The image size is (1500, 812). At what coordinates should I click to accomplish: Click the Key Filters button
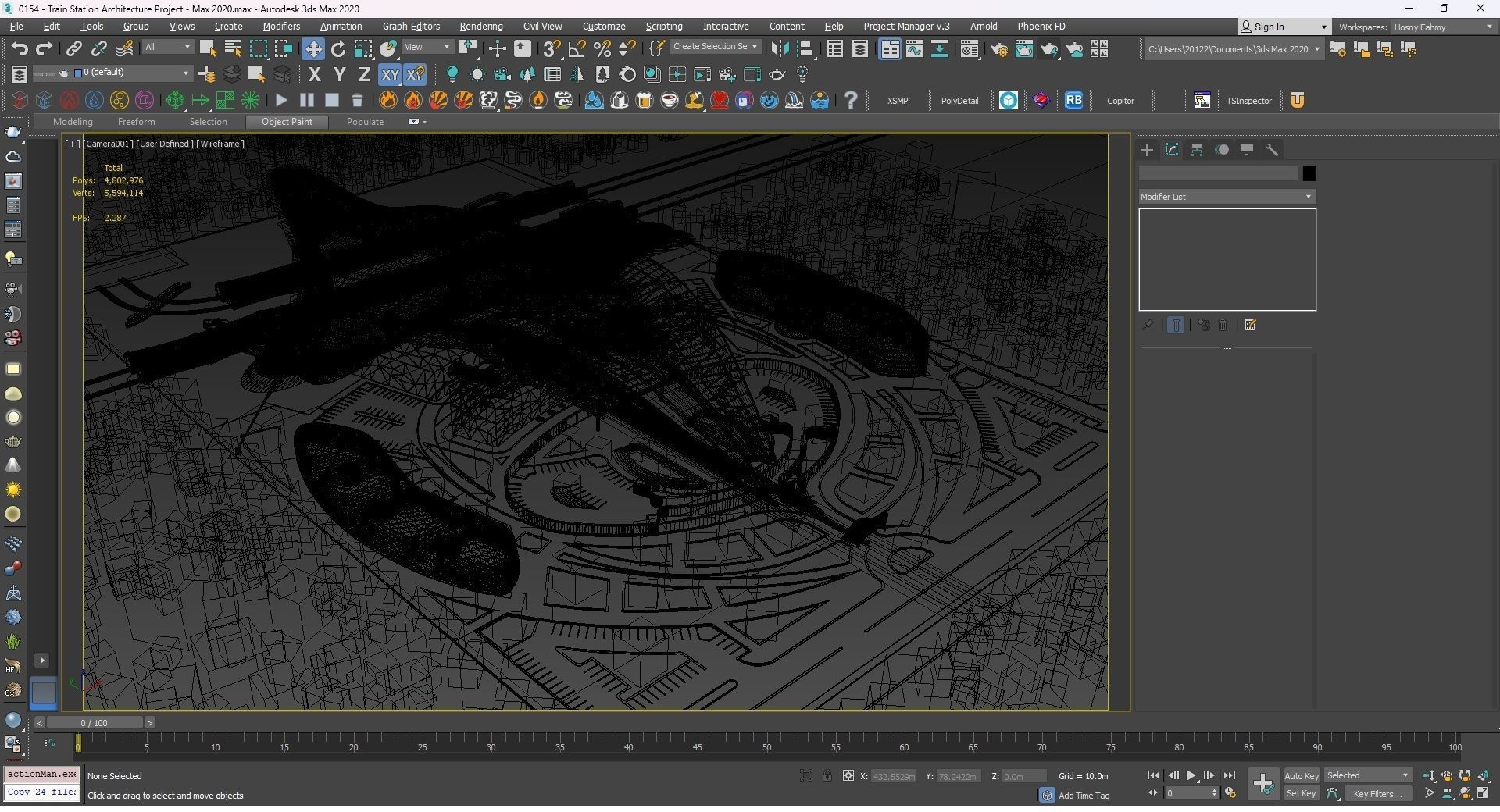tap(1377, 794)
